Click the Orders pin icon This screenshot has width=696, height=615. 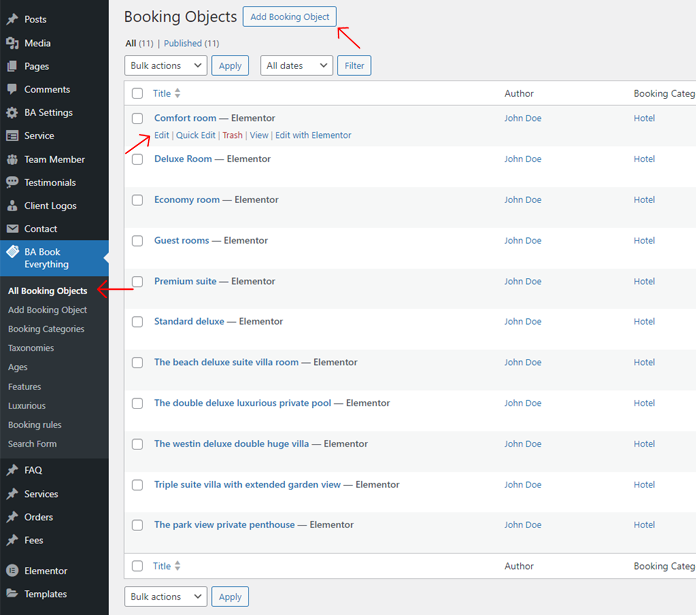point(12,517)
